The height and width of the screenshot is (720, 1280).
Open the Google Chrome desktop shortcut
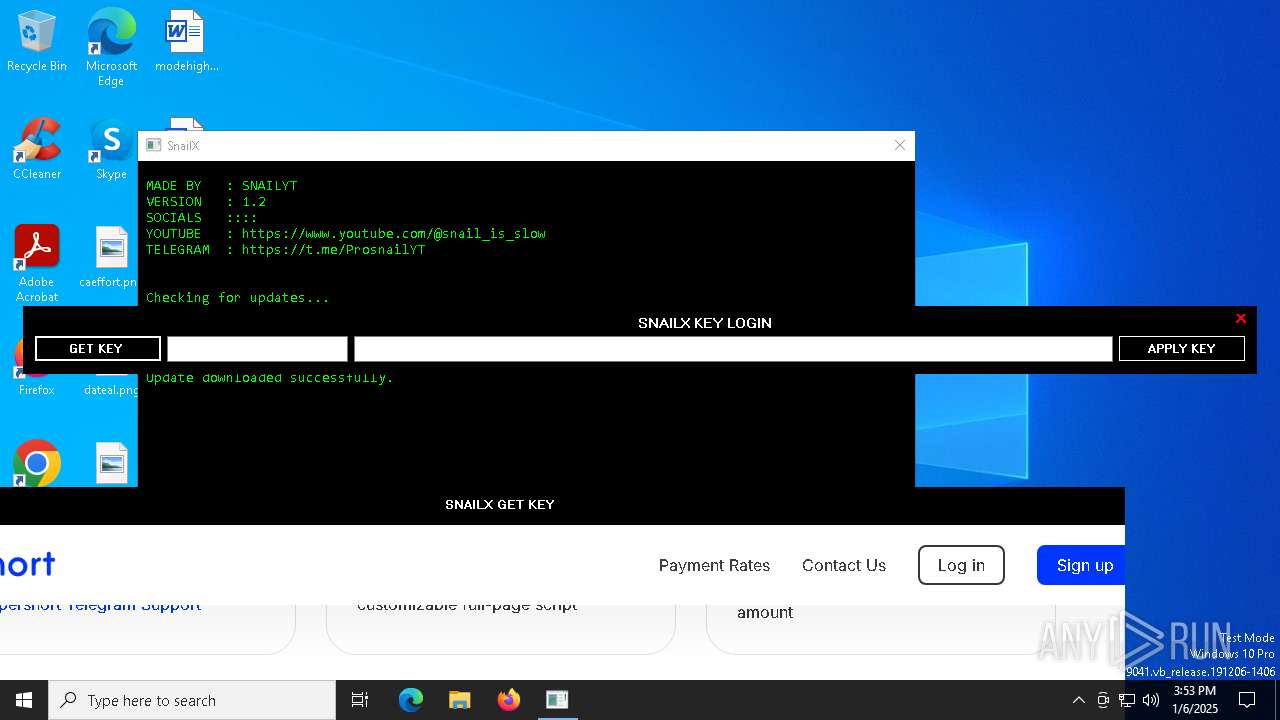tap(37, 463)
